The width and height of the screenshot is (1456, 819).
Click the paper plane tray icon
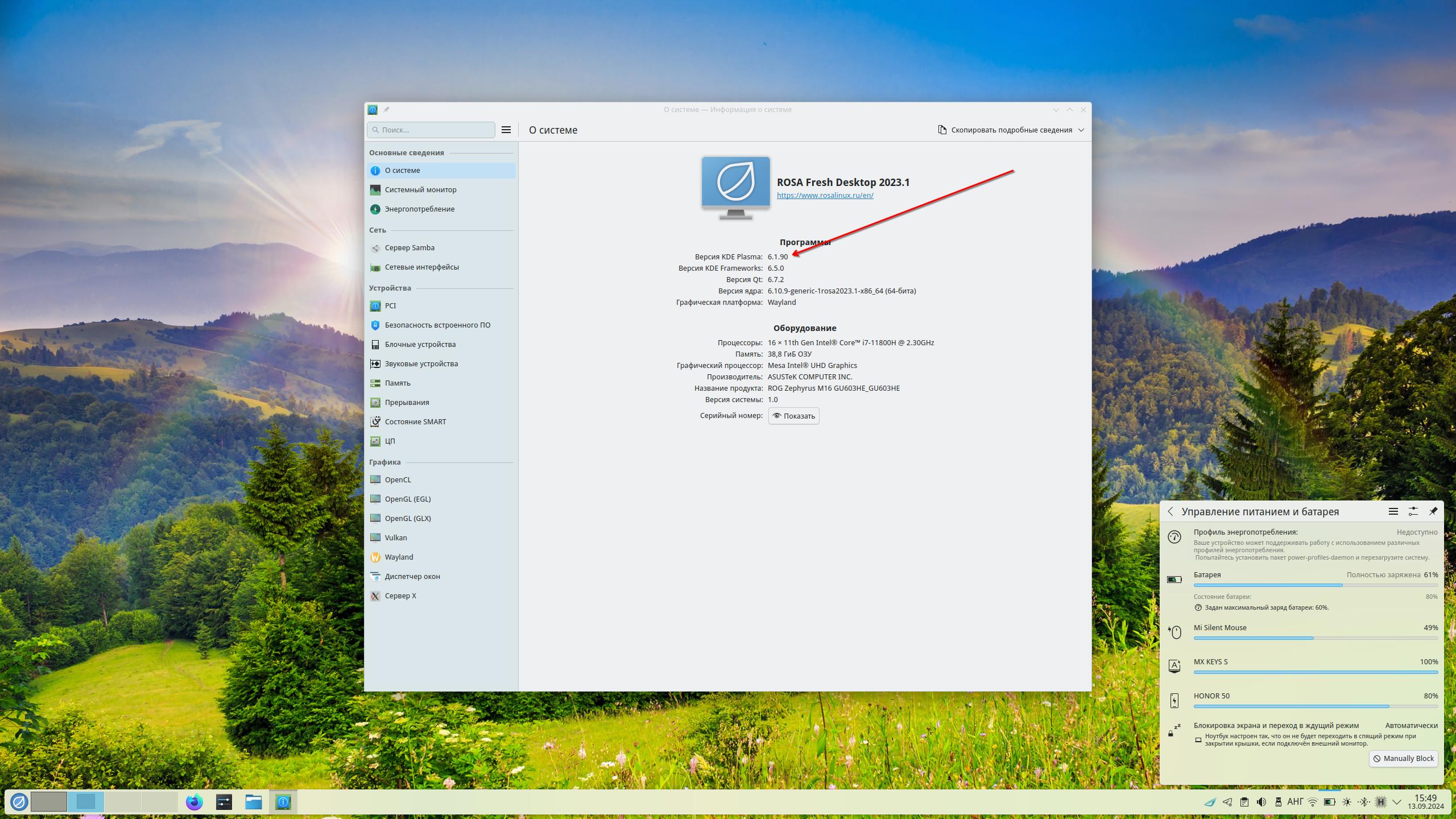1227,802
